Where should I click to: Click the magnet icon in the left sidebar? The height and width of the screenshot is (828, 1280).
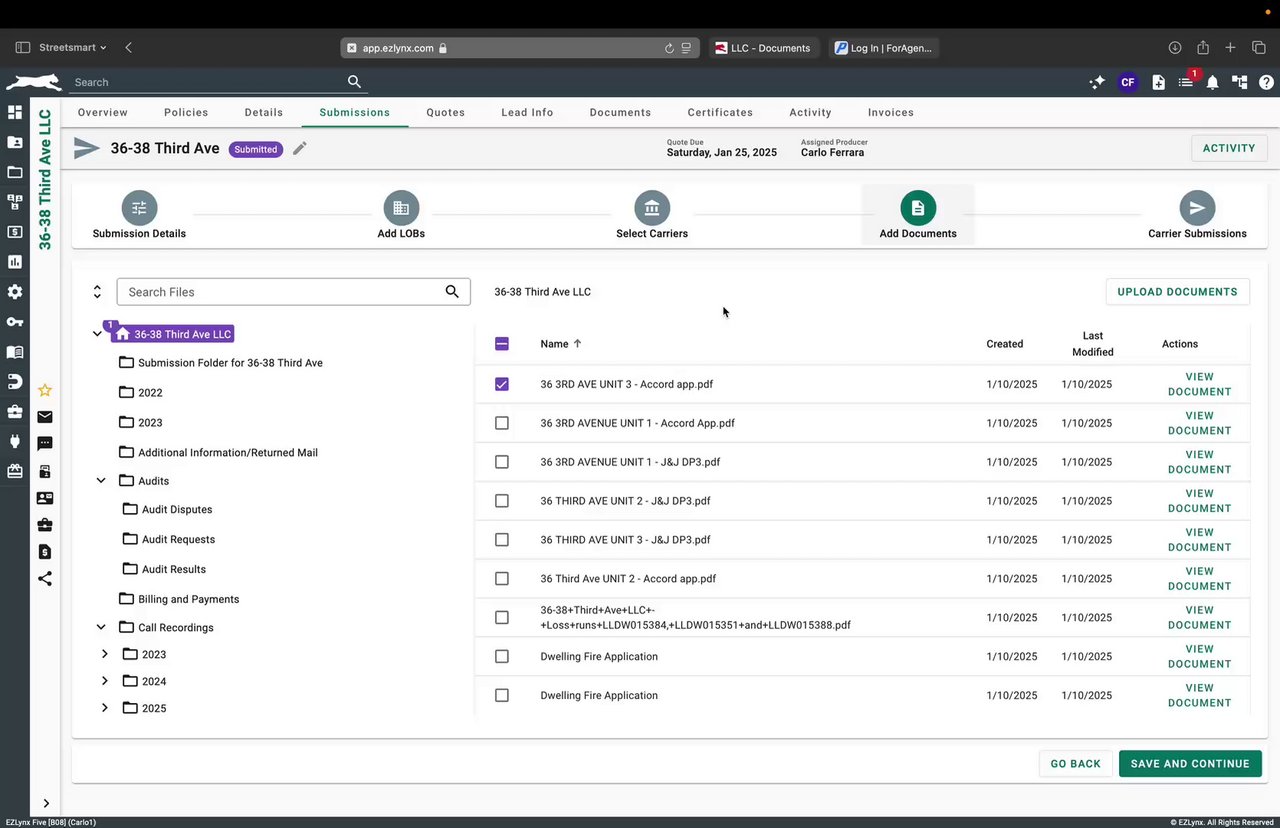pos(15,382)
